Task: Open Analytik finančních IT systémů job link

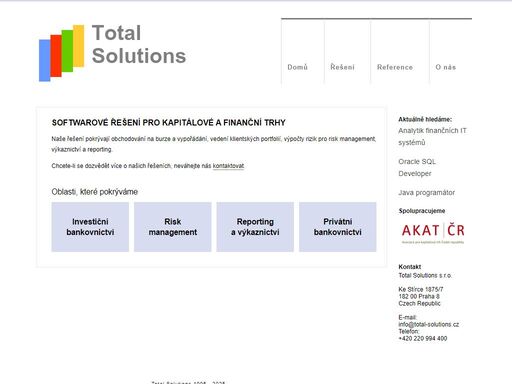Action: pos(432,136)
